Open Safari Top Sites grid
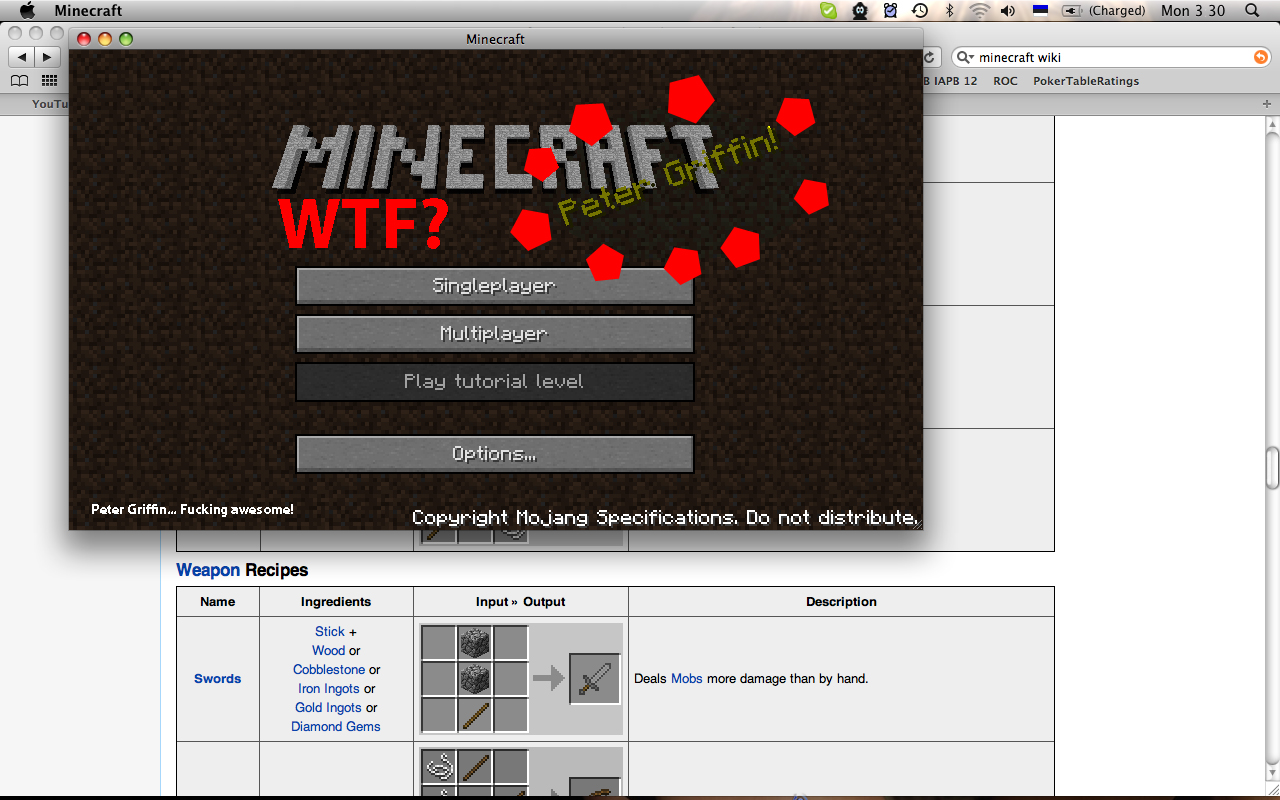 click(x=49, y=81)
